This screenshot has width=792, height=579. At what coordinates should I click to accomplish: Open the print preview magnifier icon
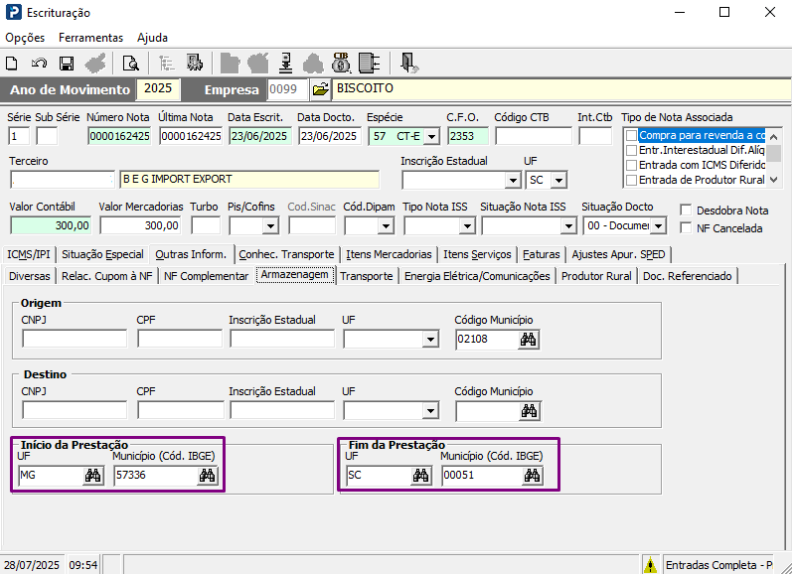(x=130, y=63)
